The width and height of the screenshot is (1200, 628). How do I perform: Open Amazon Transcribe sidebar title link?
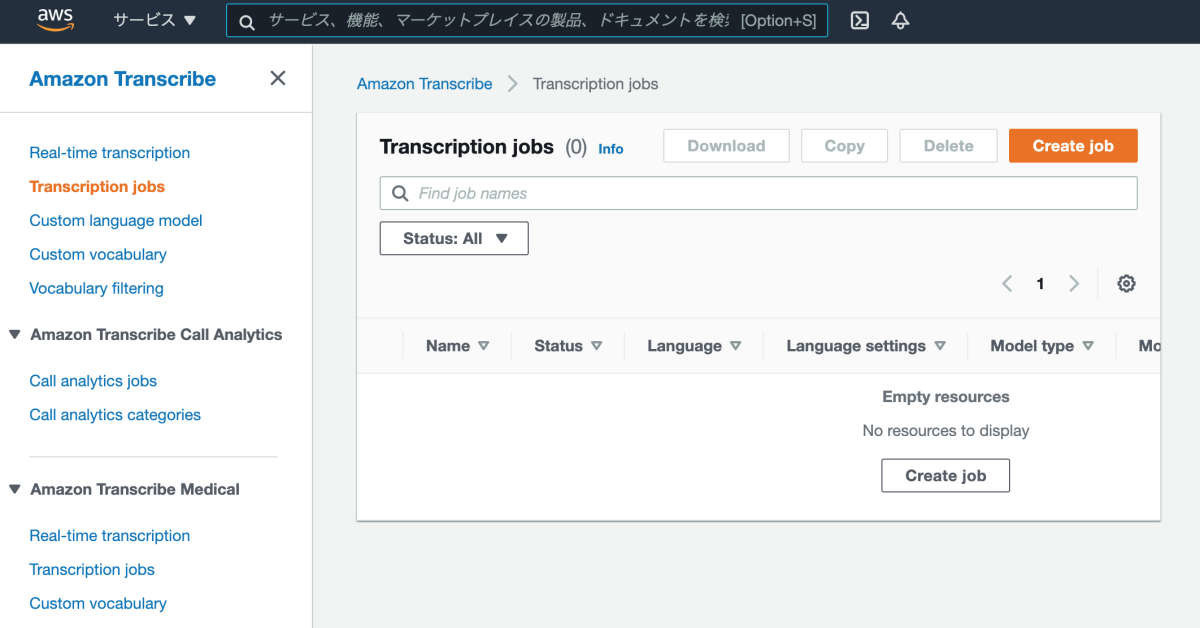pyautogui.click(x=122, y=79)
